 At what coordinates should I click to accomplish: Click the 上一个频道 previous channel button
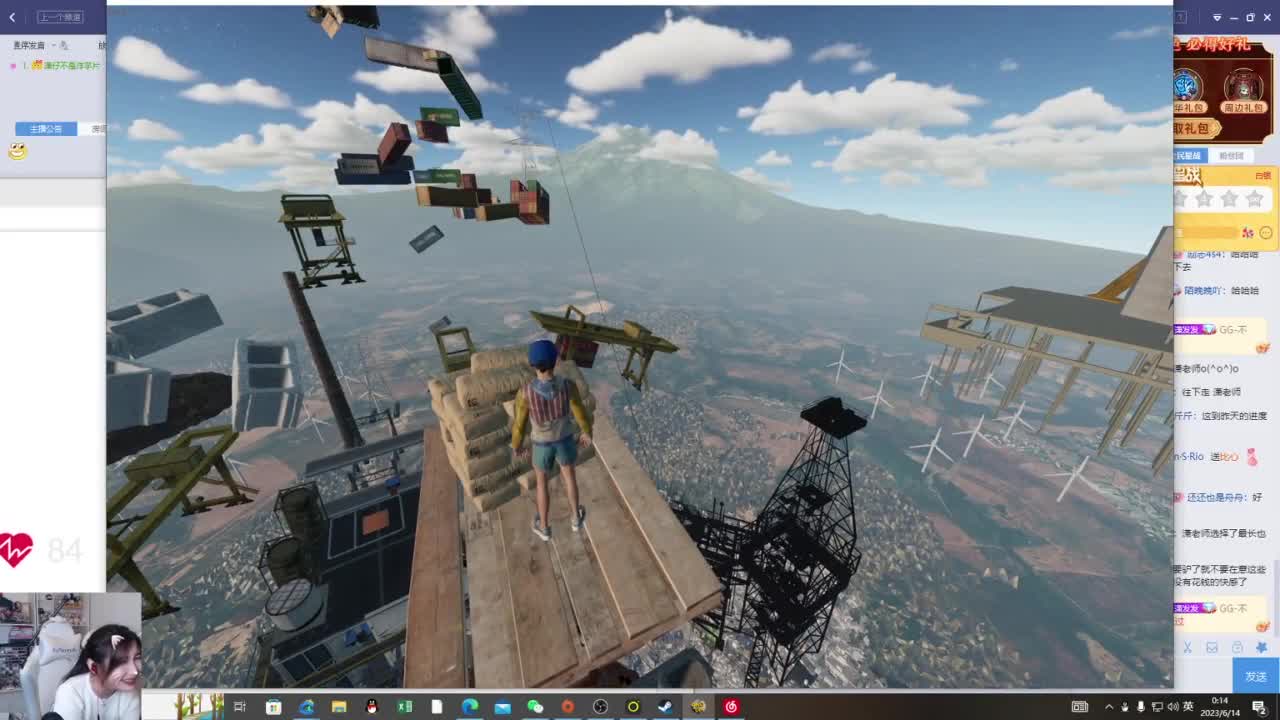point(61,17)
